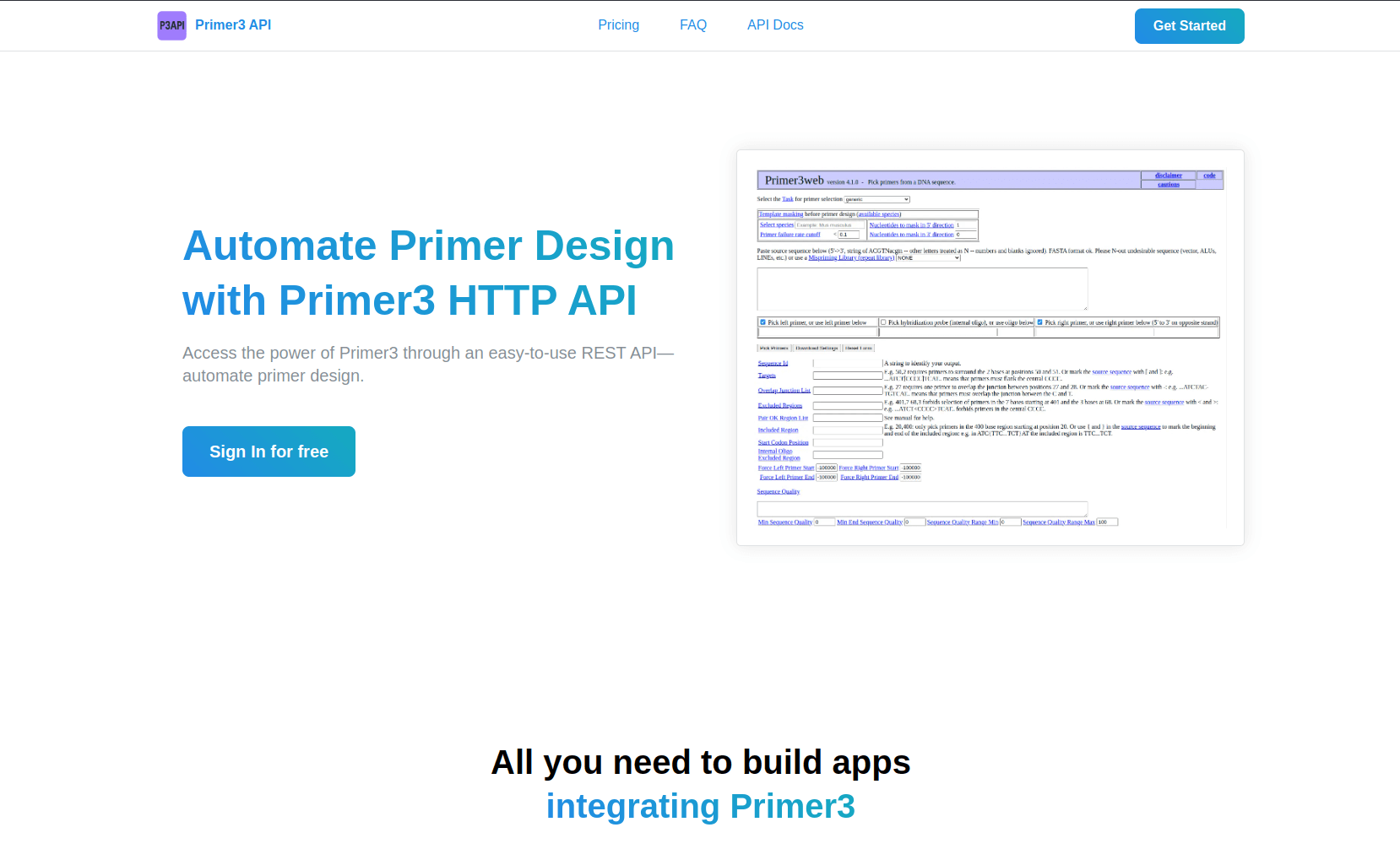Click the available species link
1400x849 pixels.
pos(879,214)
